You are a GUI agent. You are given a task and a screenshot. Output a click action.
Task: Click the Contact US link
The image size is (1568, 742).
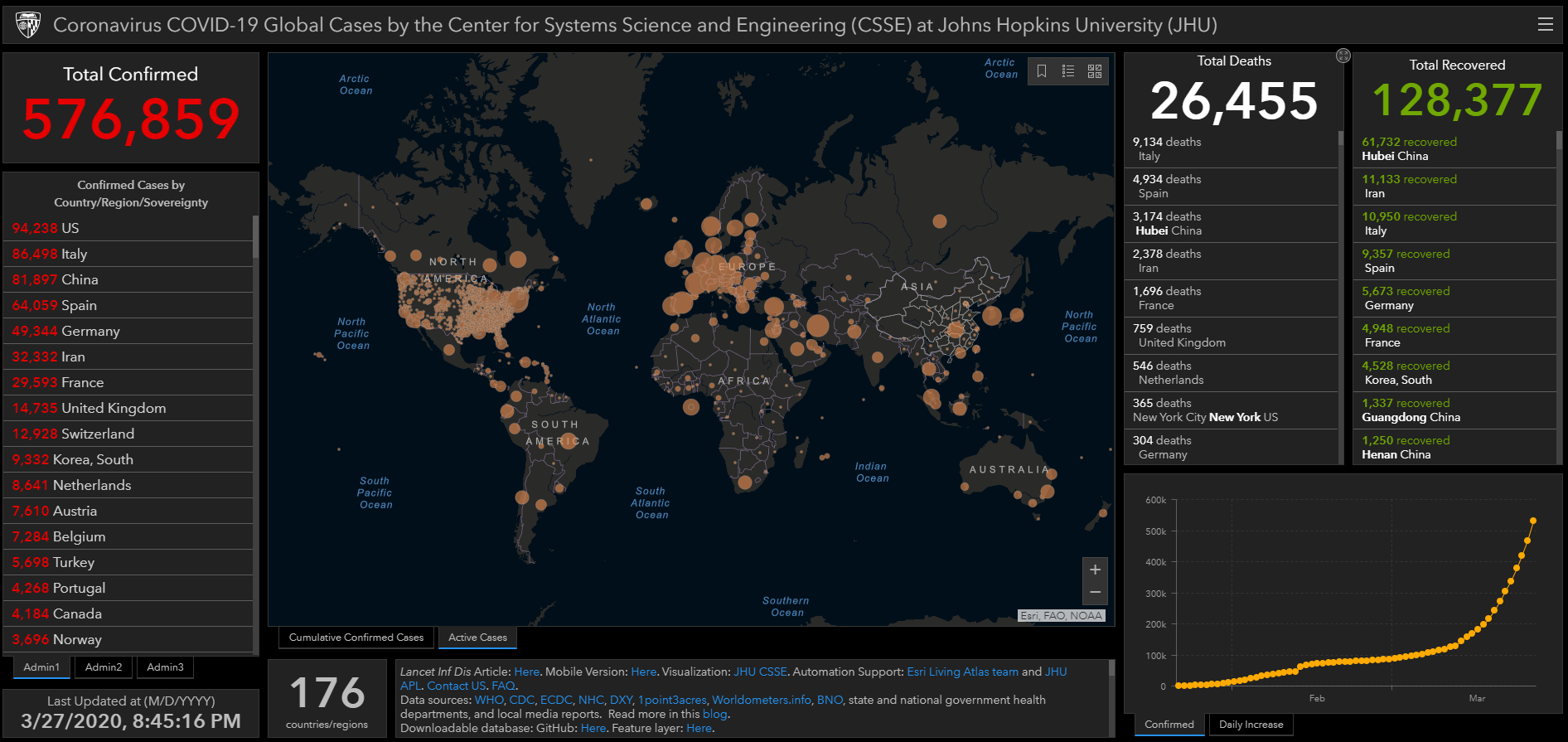coord(457,686)
